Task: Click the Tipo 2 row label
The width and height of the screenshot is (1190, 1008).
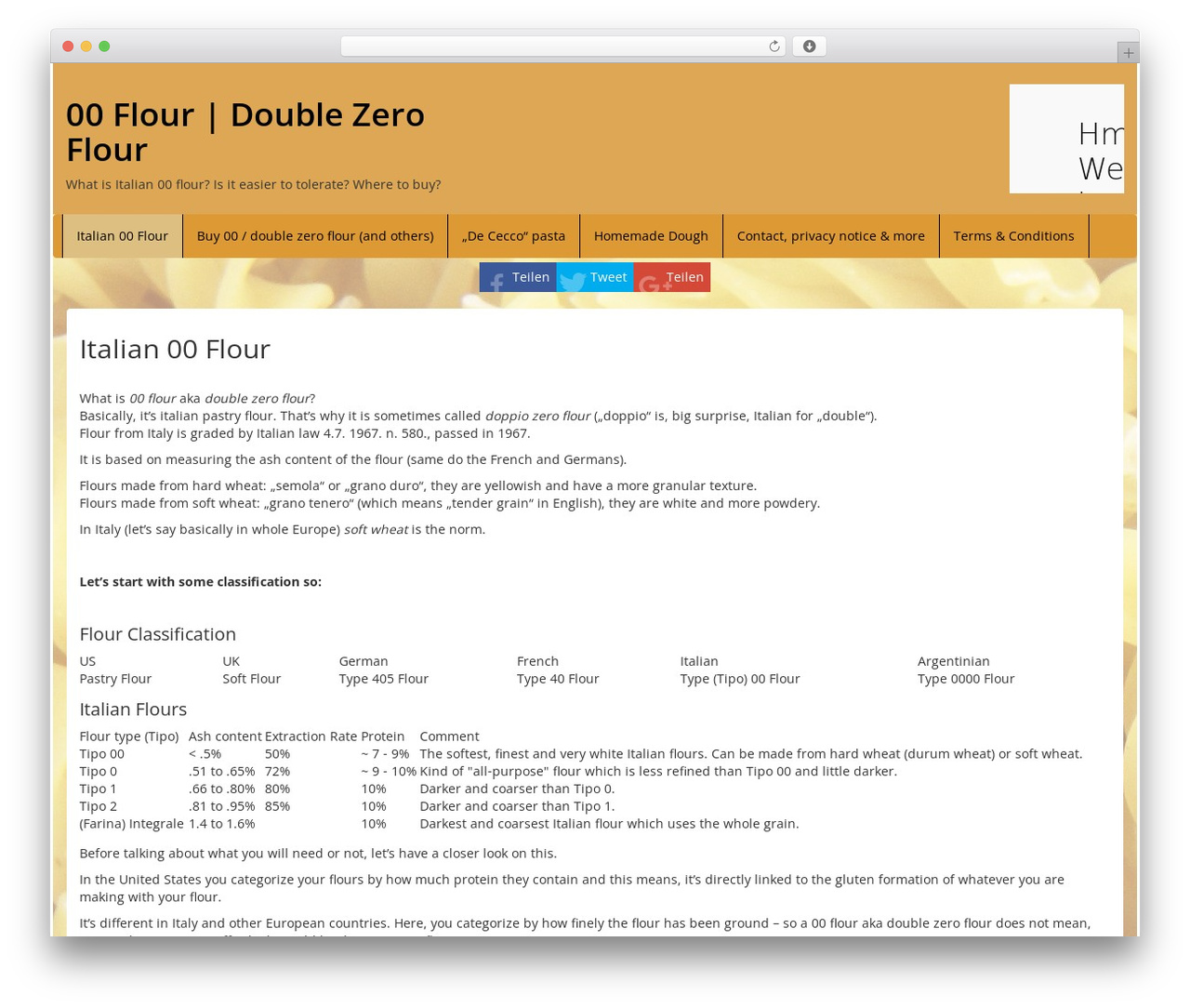Action: (98, 806)
